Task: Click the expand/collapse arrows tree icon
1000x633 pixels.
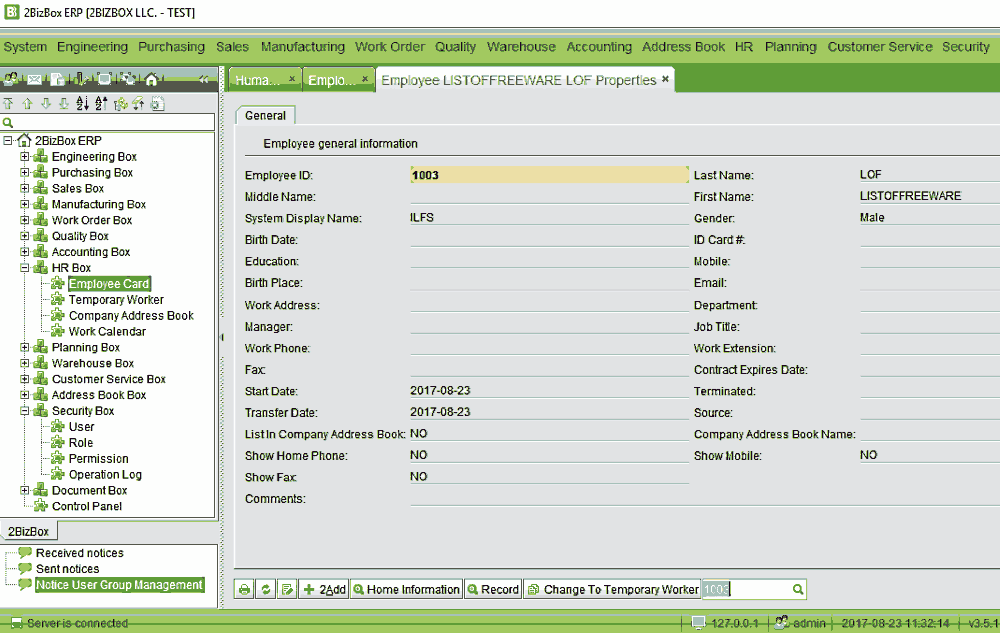Action: point(138,103)
